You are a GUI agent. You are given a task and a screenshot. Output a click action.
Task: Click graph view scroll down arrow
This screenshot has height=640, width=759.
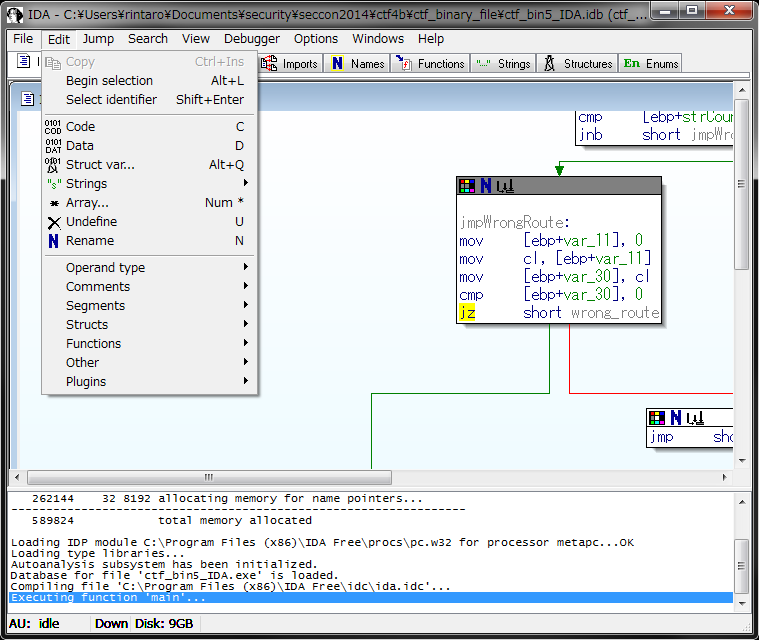tap(742, 461)
